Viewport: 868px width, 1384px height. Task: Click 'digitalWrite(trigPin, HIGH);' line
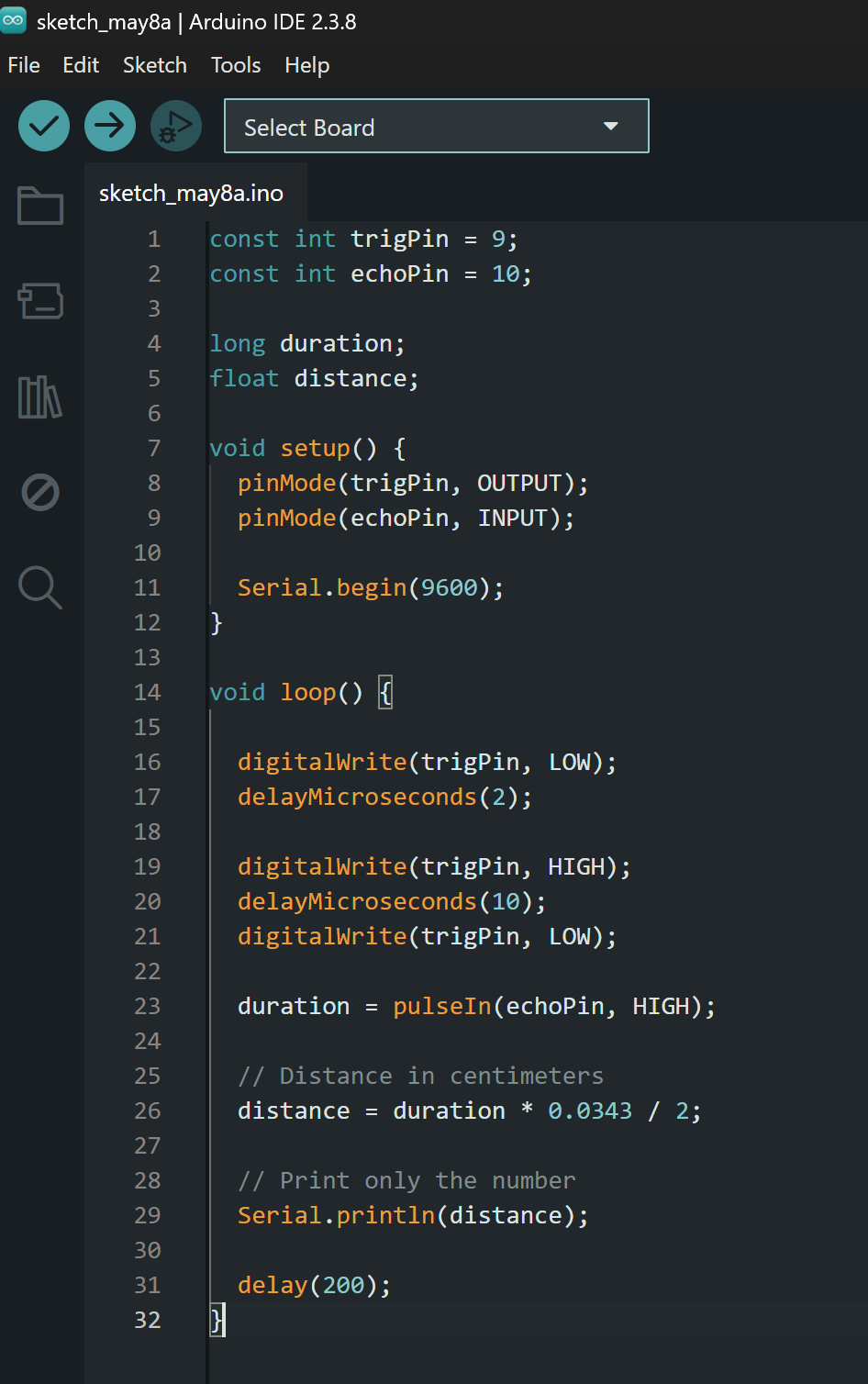point(434,867)
